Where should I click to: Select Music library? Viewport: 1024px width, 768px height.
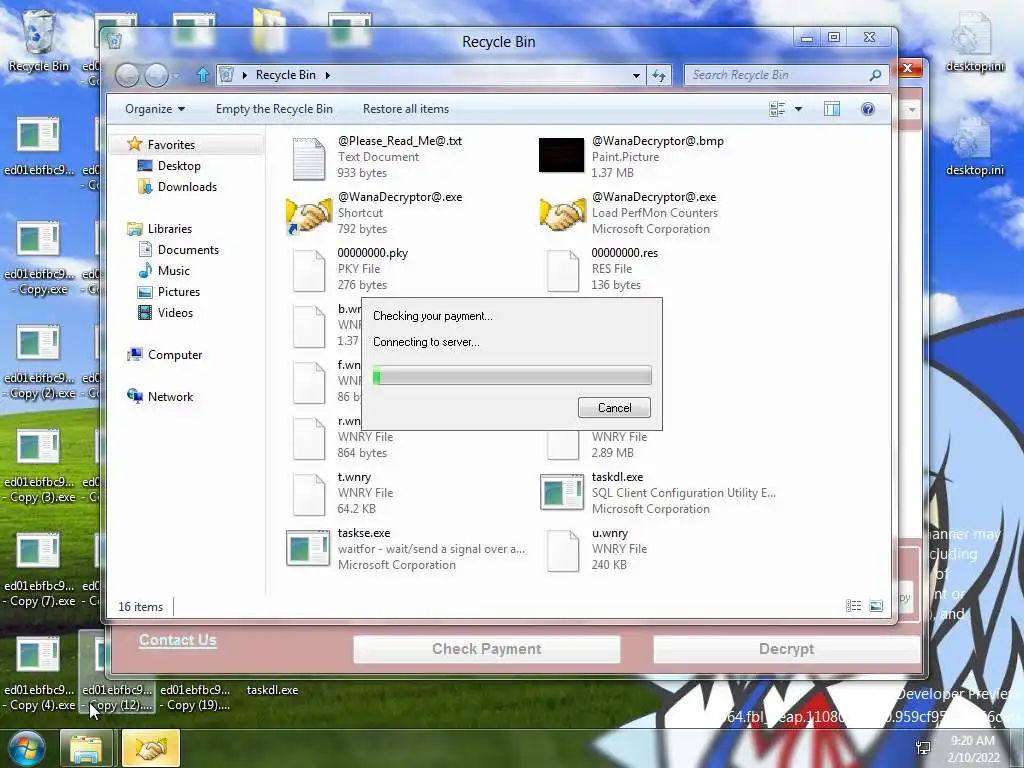click(x=173, y=270)
